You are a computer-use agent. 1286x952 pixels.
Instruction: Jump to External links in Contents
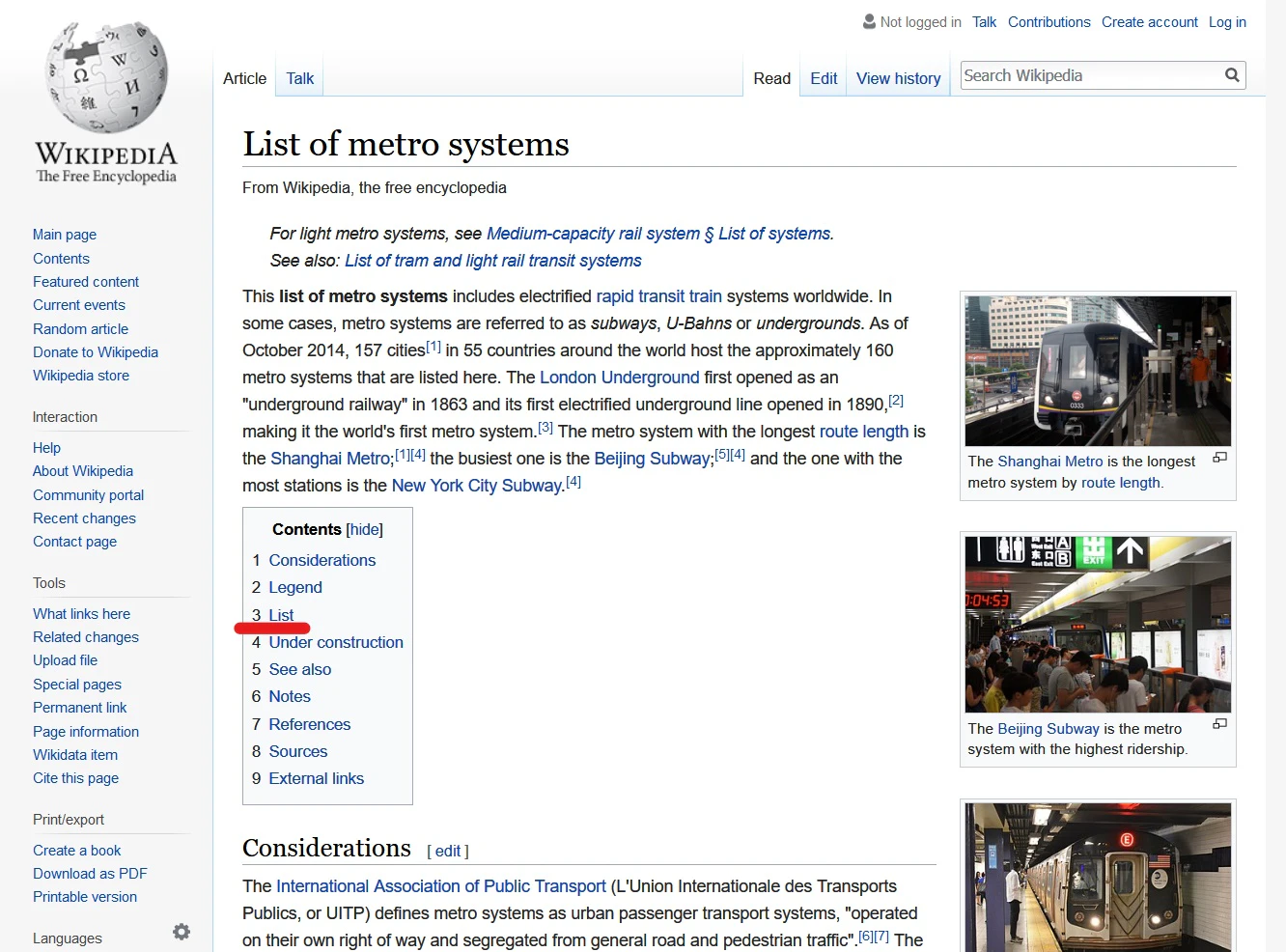click(x=316, y=778)
